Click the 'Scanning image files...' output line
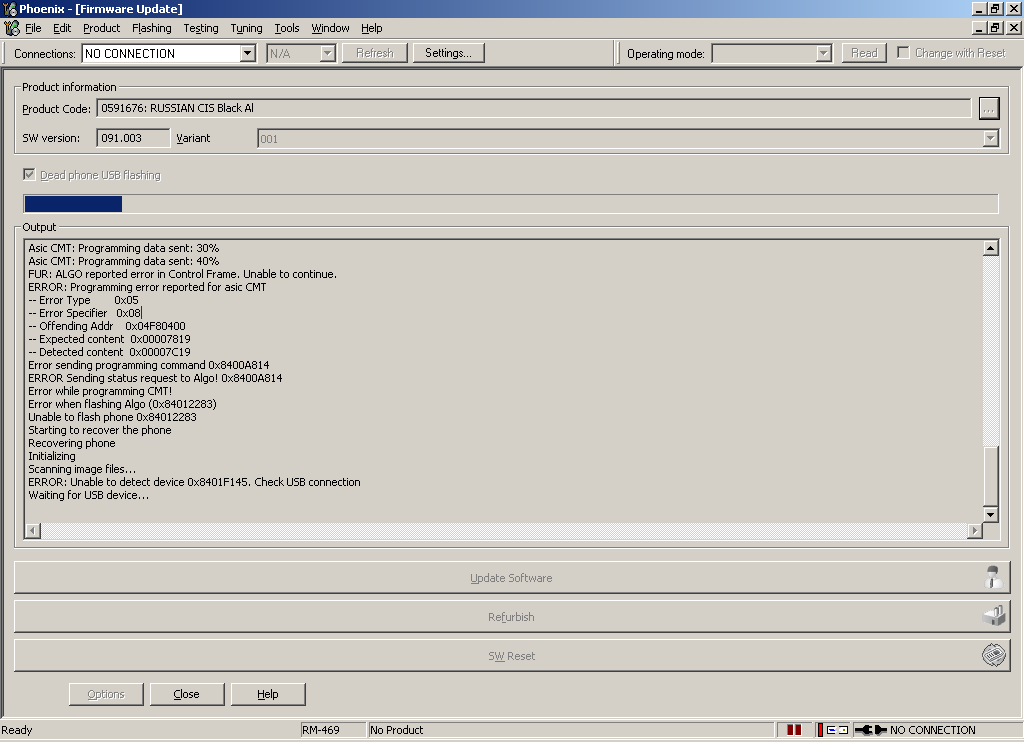 82,469
